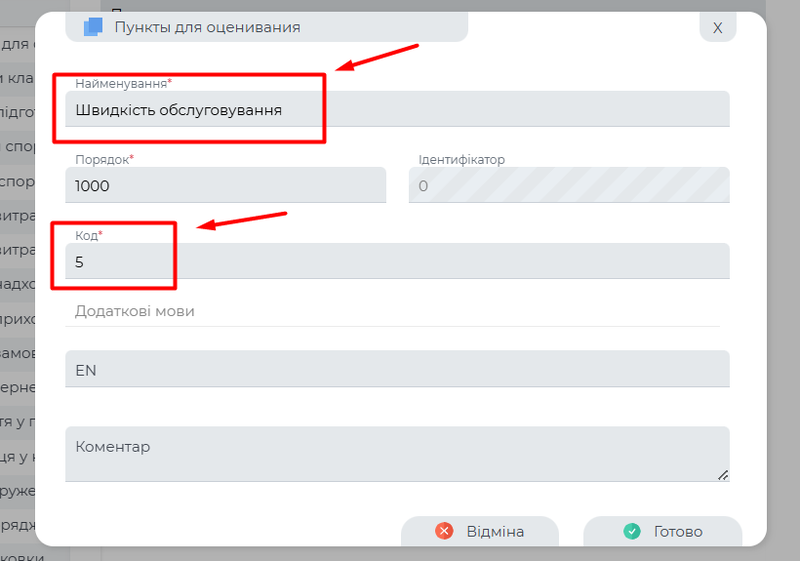
Task: Select the sidebar item showing 'підгот'
Action: (x=18, y=112)
